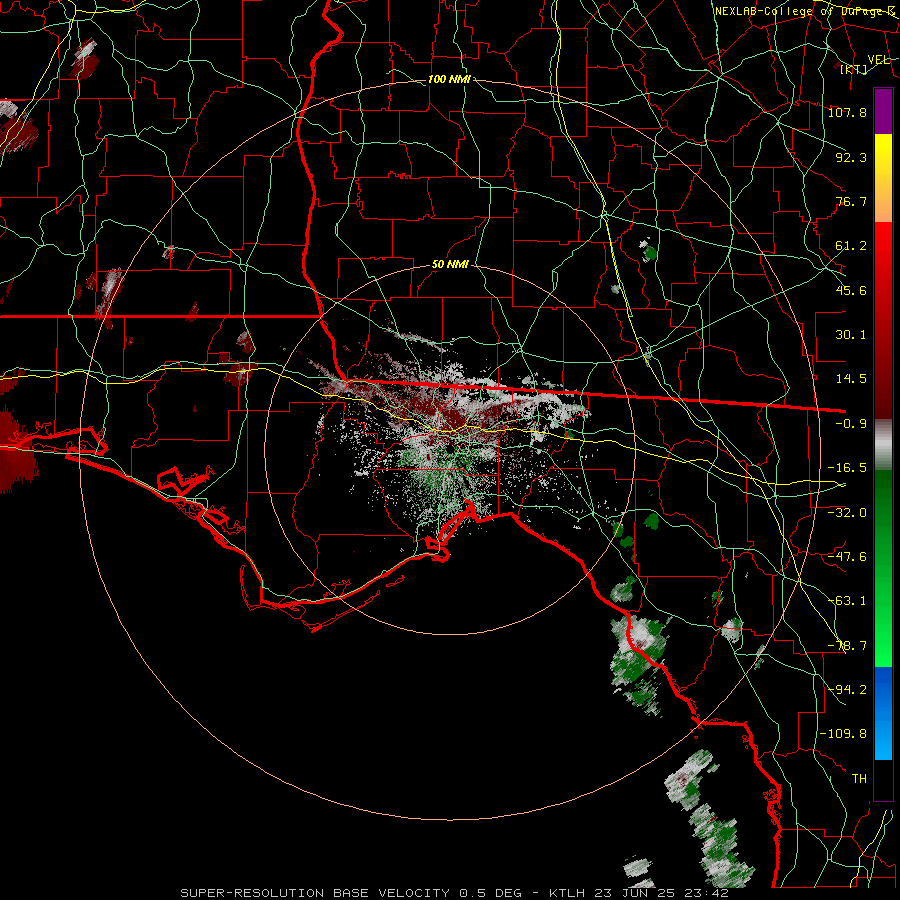
Task: Click the VEL legend title
Action: point(879,60)
